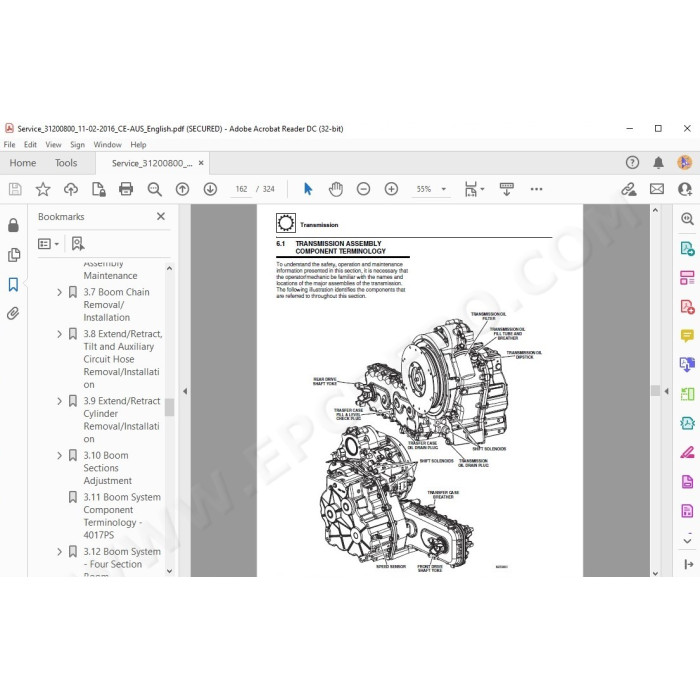Screen dimensions: 700x700
Task: Open Help question mark icon
Action: (x=632, y=162)
